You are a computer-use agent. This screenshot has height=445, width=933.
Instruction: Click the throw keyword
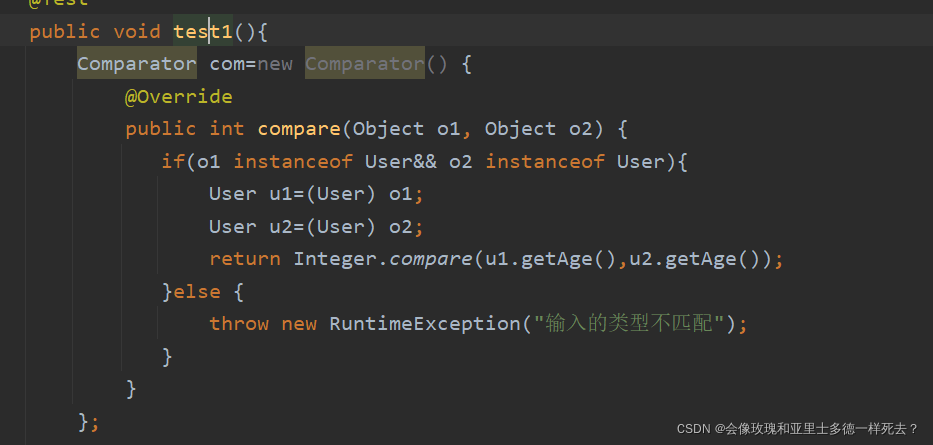click(239, 324)
